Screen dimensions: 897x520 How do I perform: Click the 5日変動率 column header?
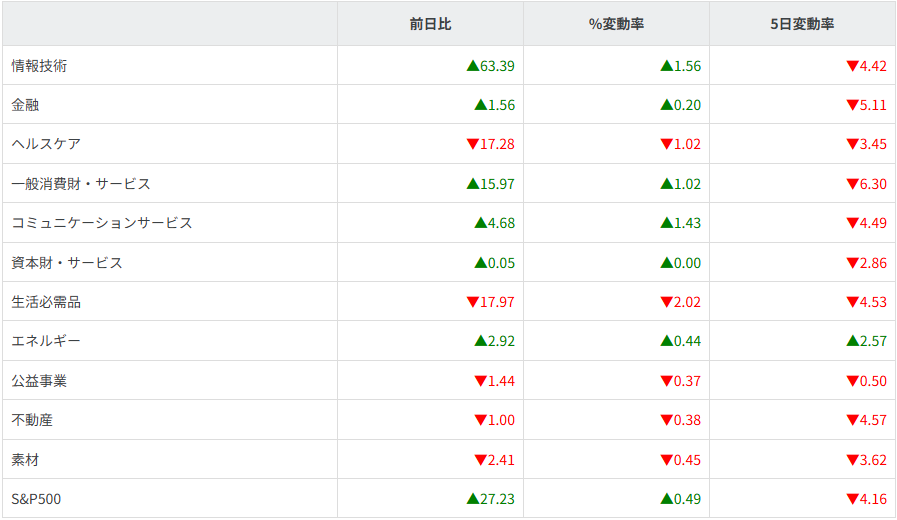(802, 25)
